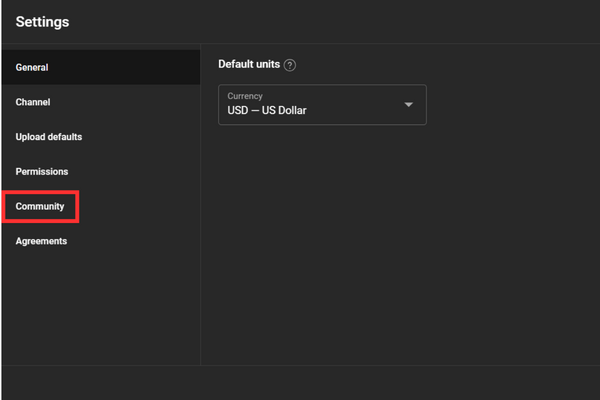Click the small Currency label in the field
The width and height of the screenshot is (600, 400).
245,96
